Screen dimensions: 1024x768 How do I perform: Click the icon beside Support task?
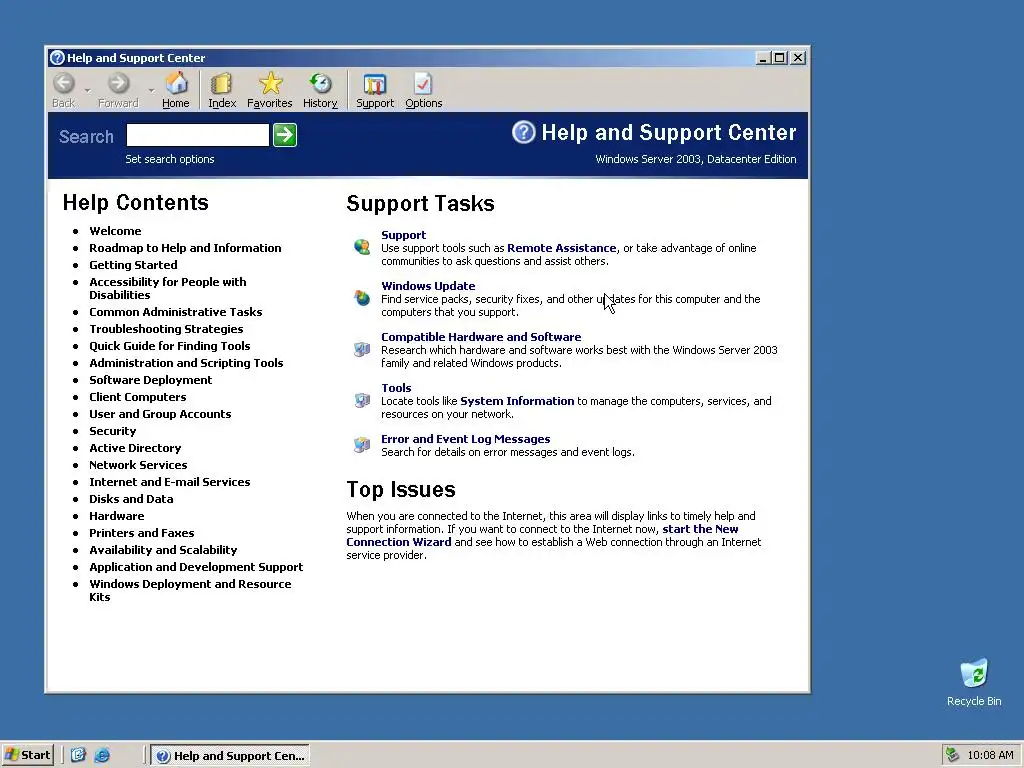pyautogui.click(x=362, y=247)
